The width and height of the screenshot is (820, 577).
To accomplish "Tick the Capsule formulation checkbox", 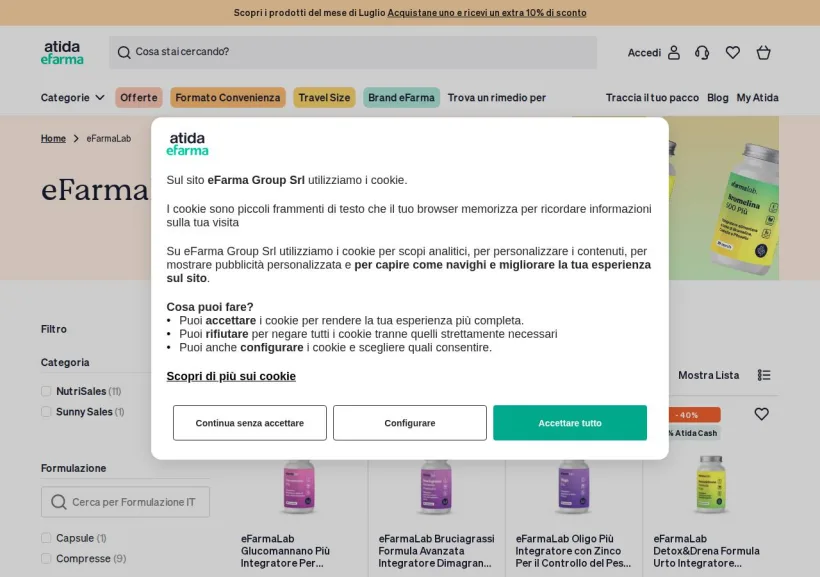I will pyautogui.click(x=46, y=538).
